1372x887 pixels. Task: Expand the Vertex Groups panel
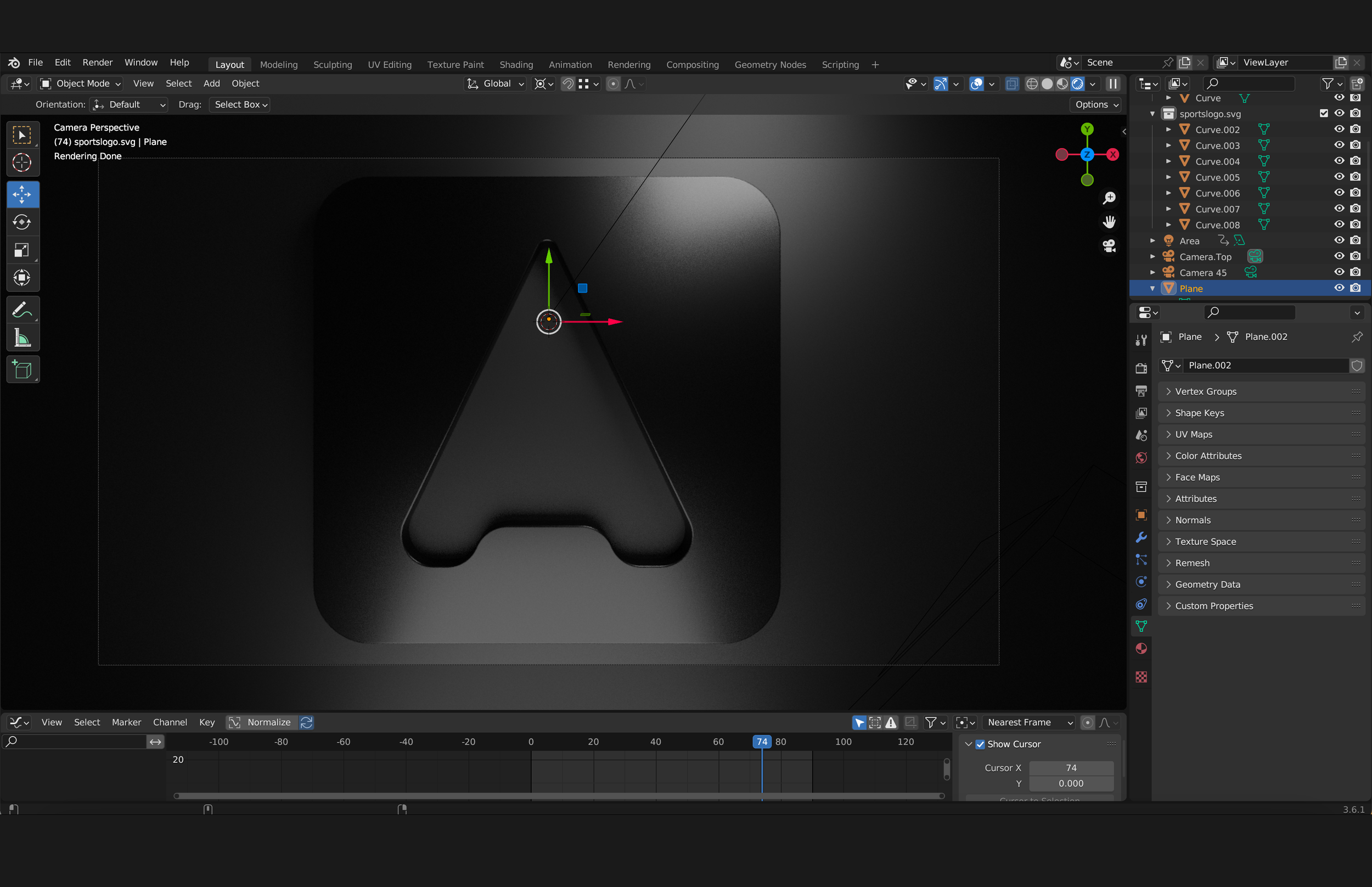tap(1261, 392)
